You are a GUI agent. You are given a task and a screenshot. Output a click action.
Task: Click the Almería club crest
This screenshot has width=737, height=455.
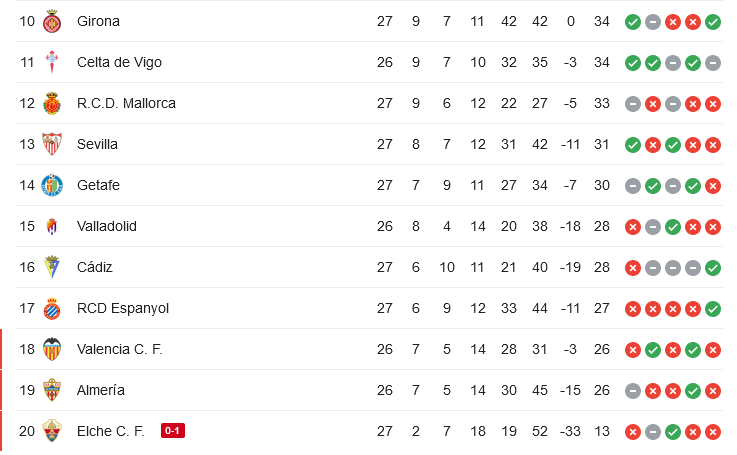click(x=52, y=390)
